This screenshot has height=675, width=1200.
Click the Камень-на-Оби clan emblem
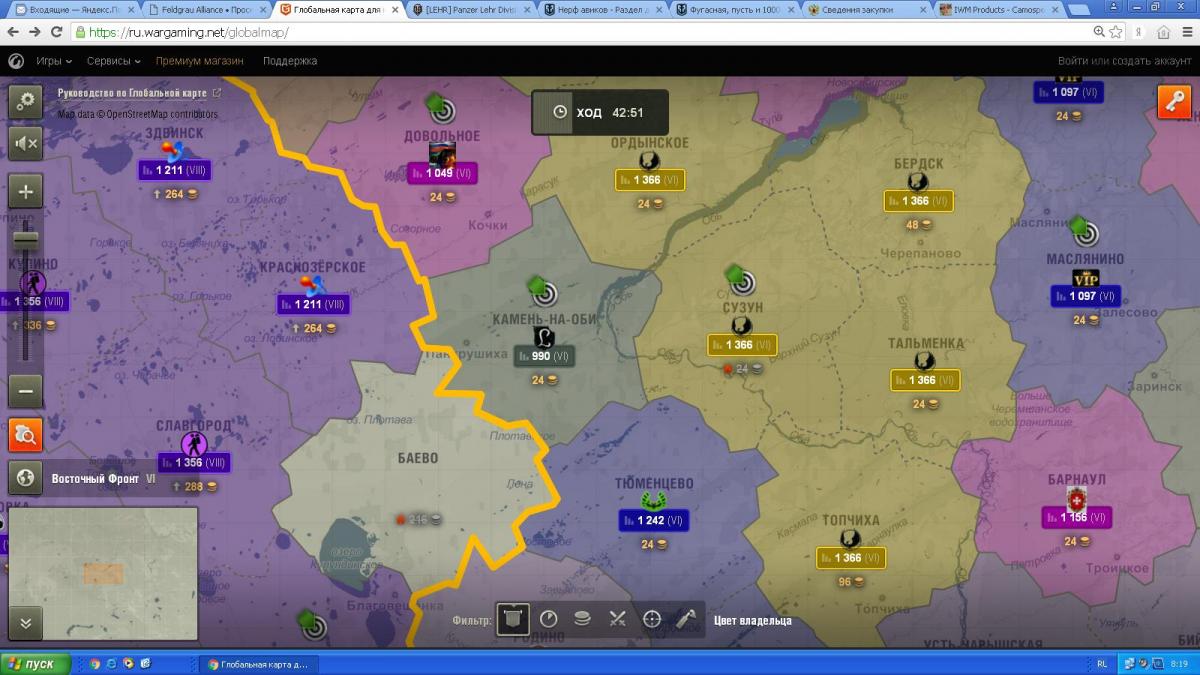(x=544, y=336)
